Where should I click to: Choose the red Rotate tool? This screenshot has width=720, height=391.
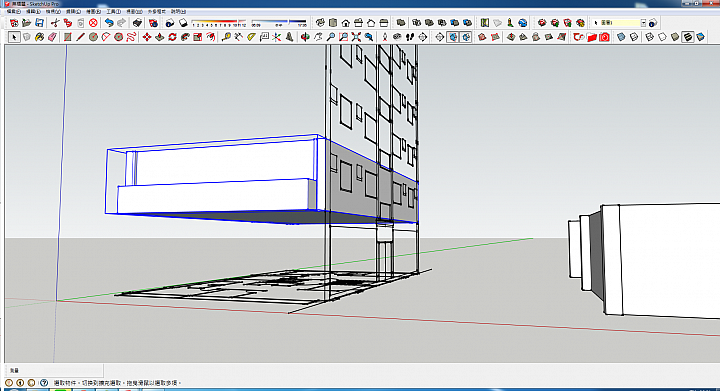click(173, 37)
